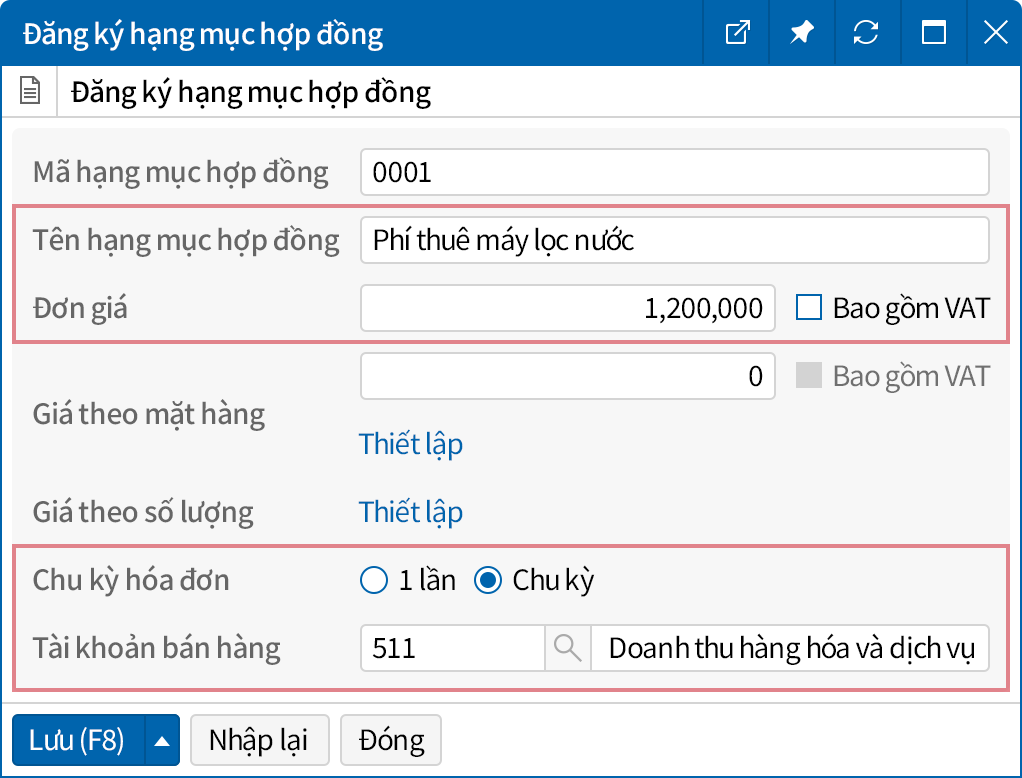This screenshot has width=1022, height=778.
Task: Select the "Chu kỳ" radio button
Action: coord(488,580)
